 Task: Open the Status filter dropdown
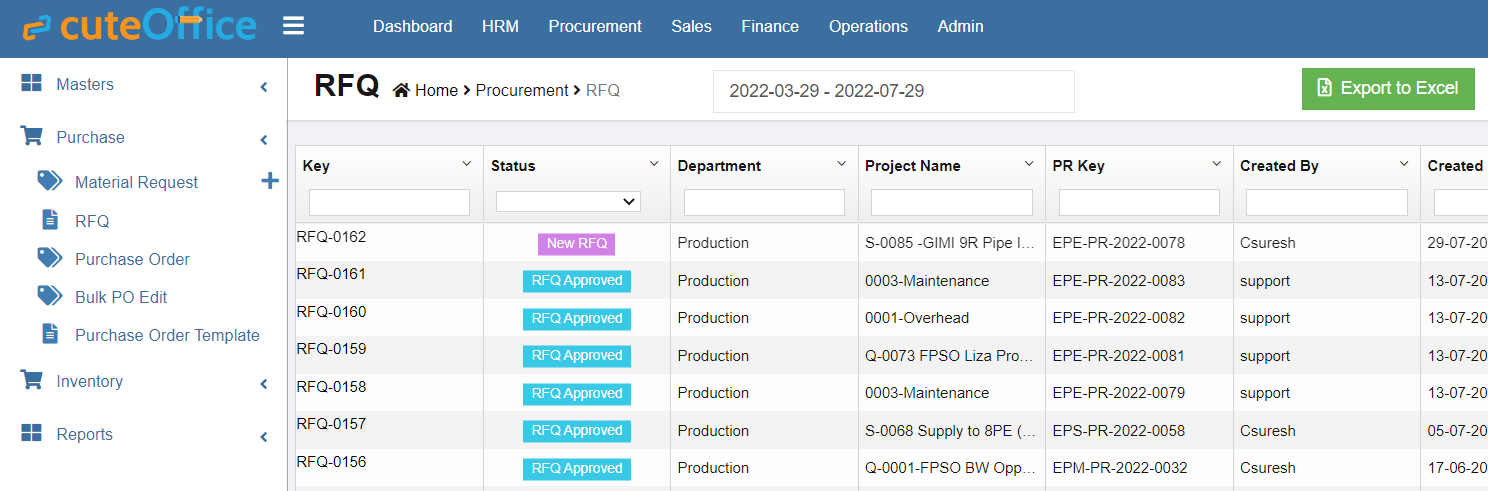pyautogui.click(x=568, y=202)
